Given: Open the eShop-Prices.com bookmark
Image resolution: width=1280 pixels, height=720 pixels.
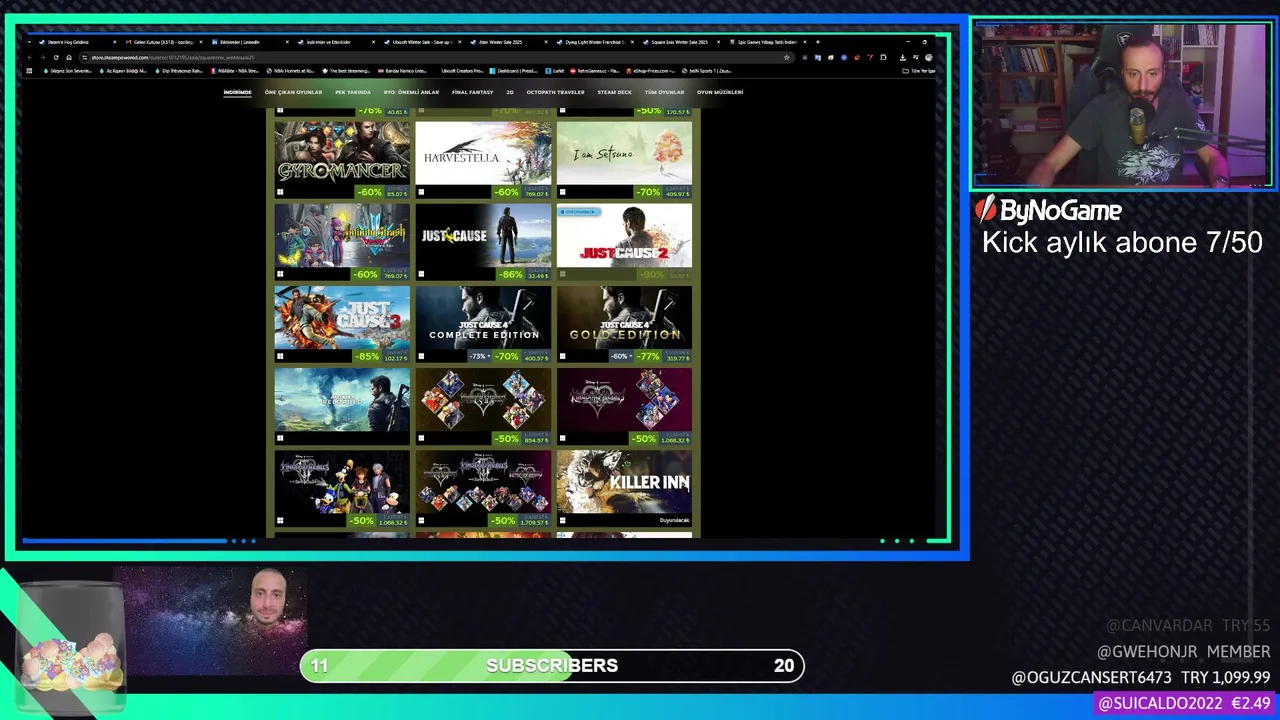Looking at the screenshot, I should tap(651, 71).
